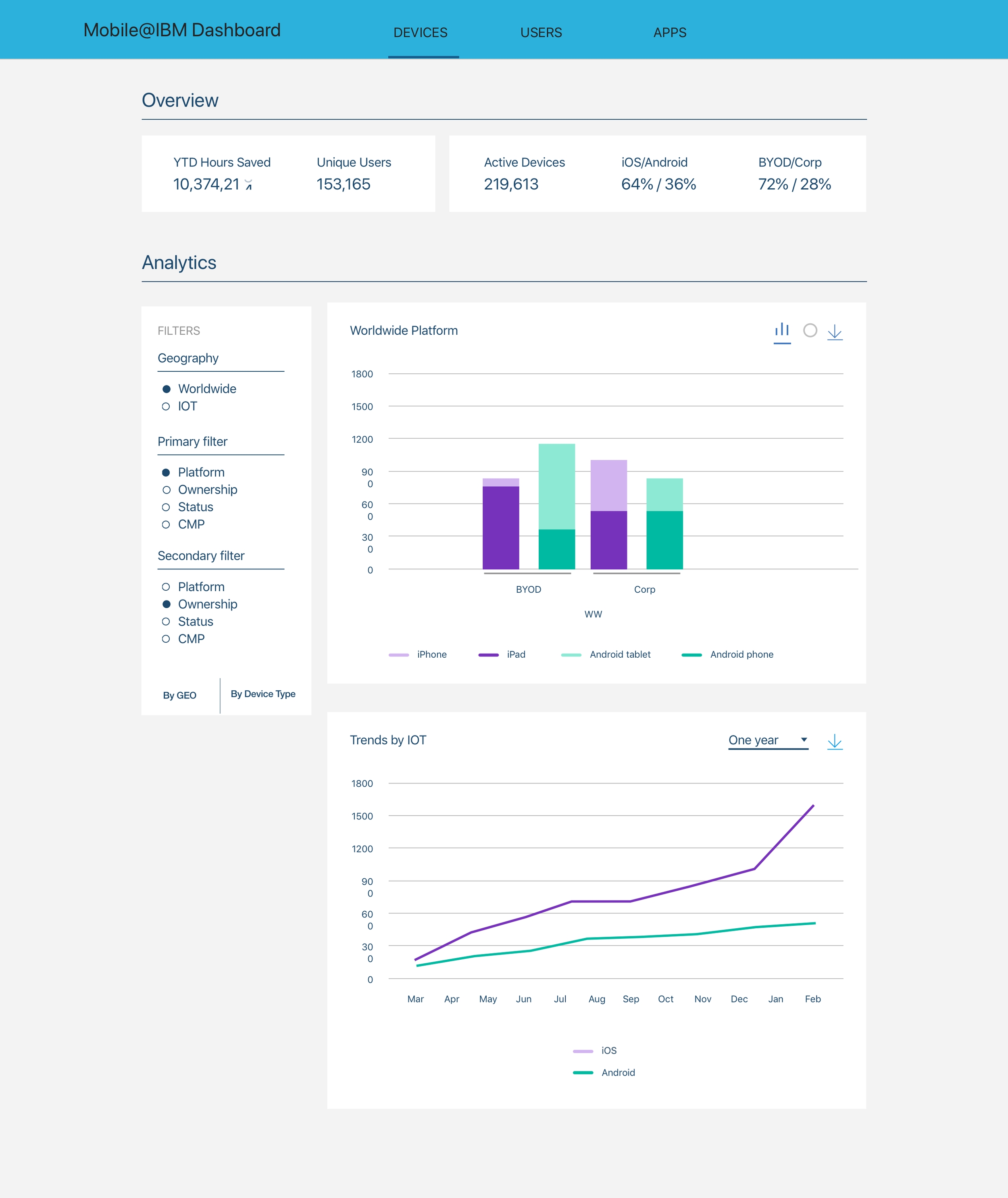Click the By Device Type button

[263, 694]
